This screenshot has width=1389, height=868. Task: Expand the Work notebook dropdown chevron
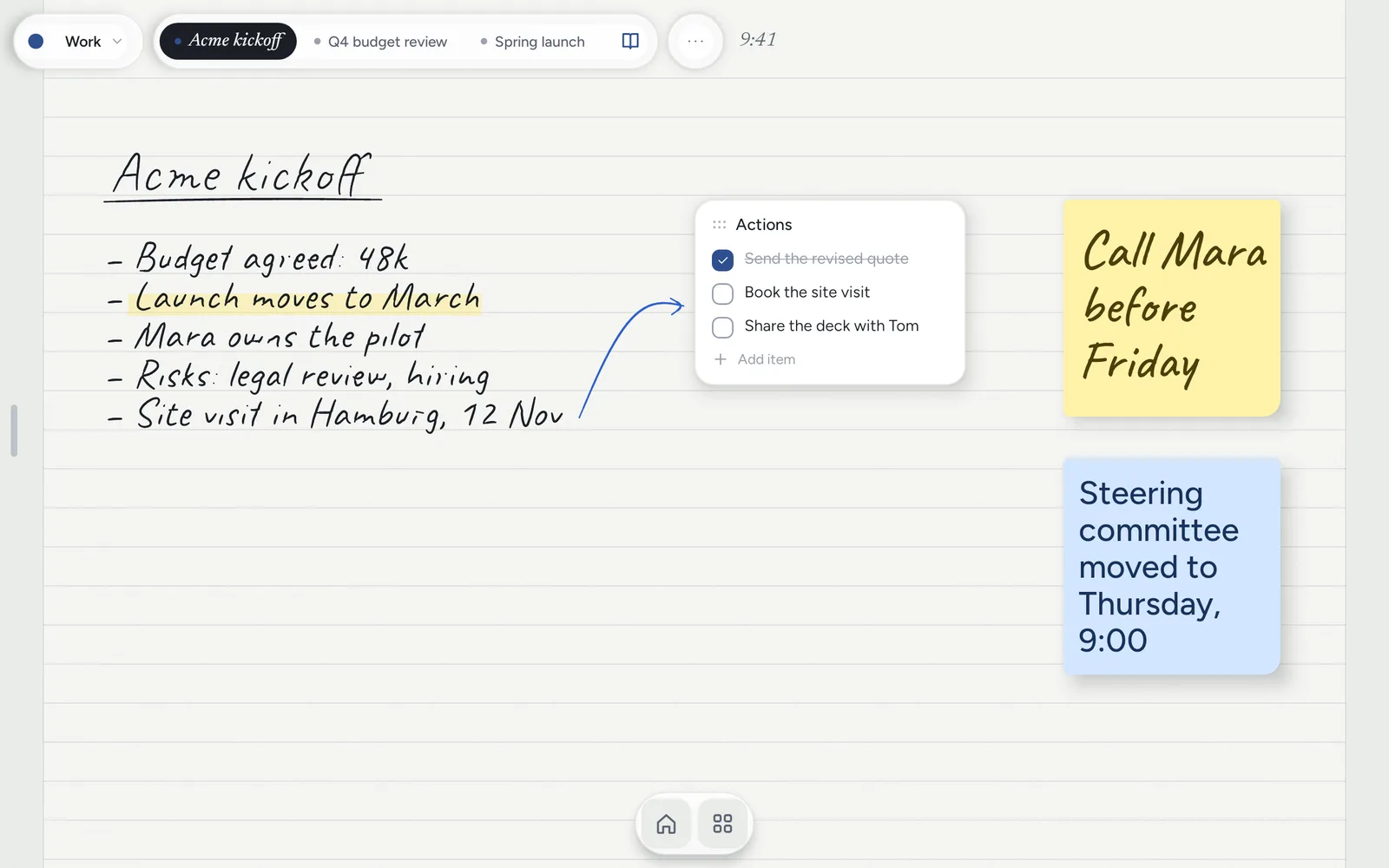[x=117, y=41]
